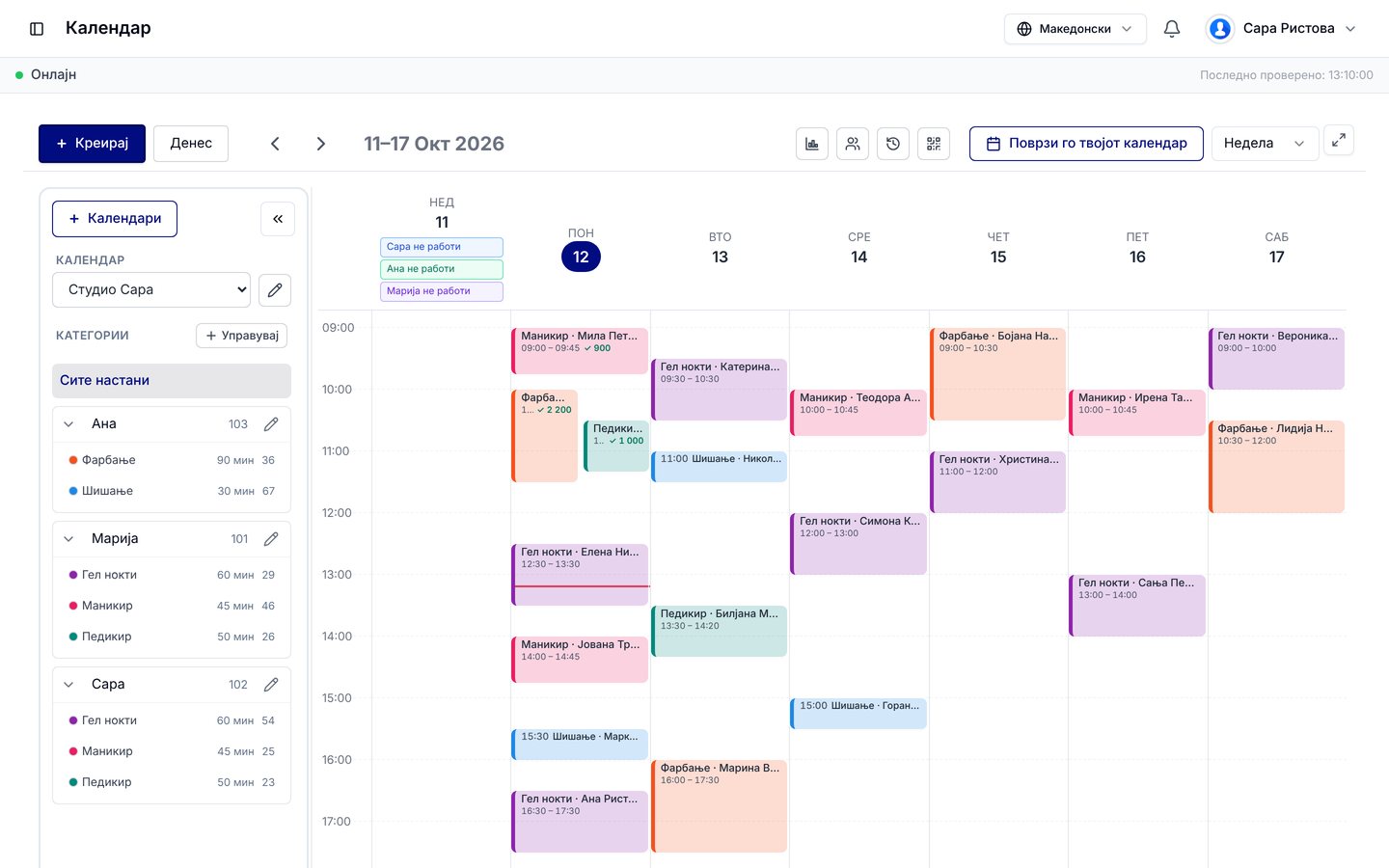
Task: Select Фарбање under Ана
Action: click(x=172, y=460)
